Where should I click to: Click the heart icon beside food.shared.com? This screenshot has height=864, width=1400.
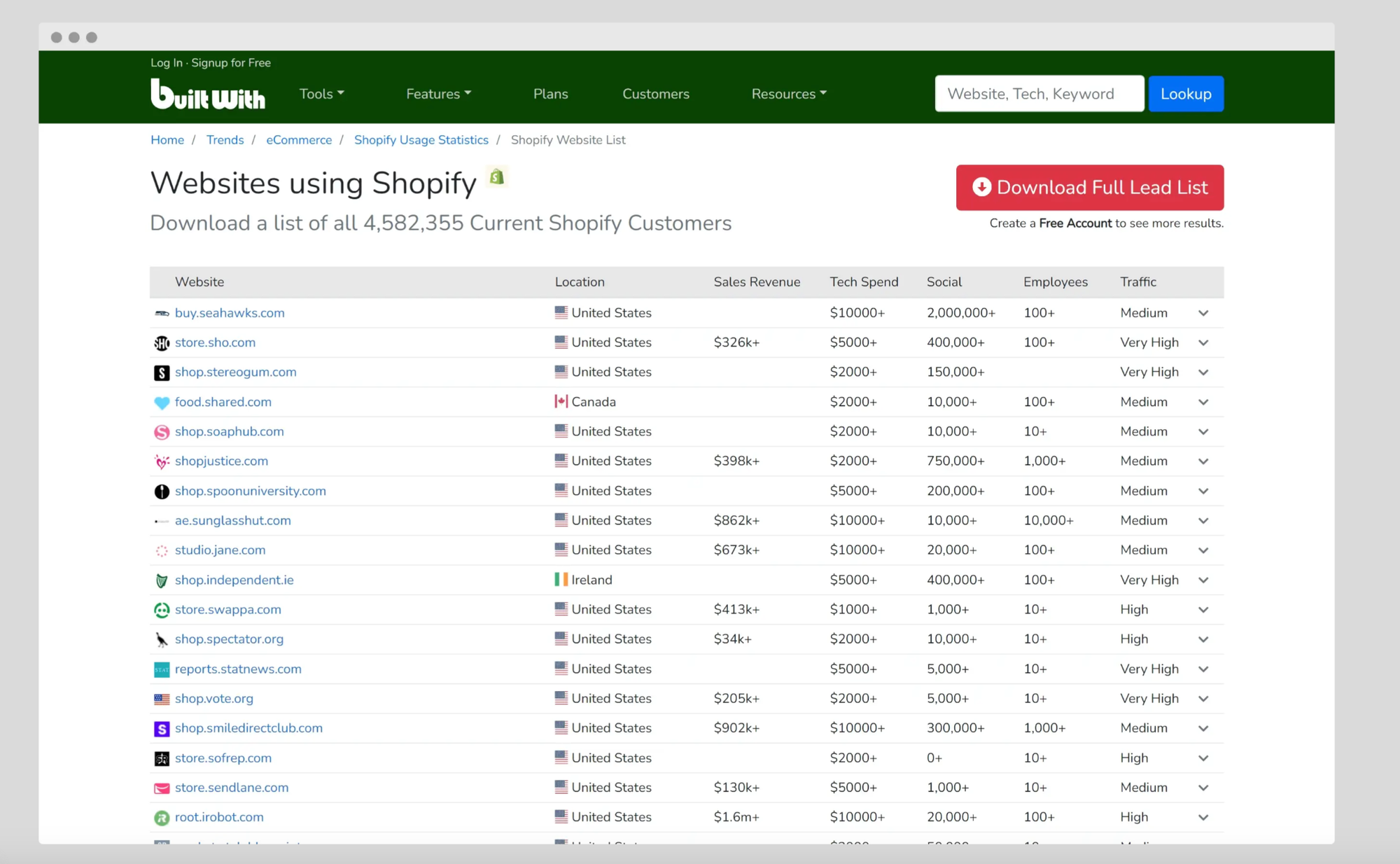[162, 402]
